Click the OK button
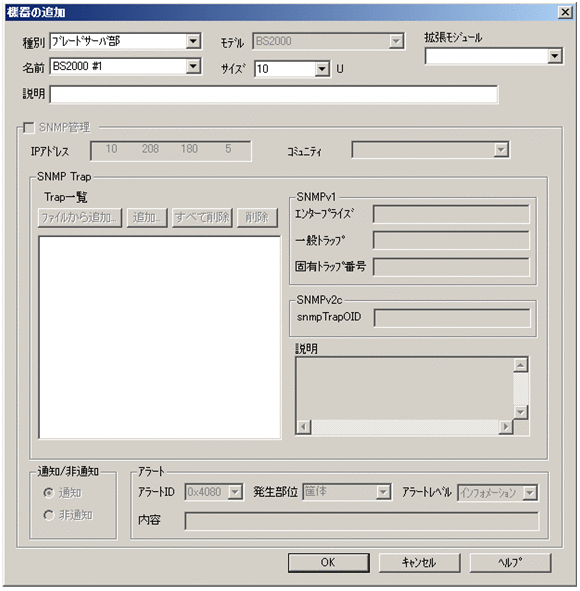Image resolution: width=580 pixels, height=591 pixels. tap(328, 563)
